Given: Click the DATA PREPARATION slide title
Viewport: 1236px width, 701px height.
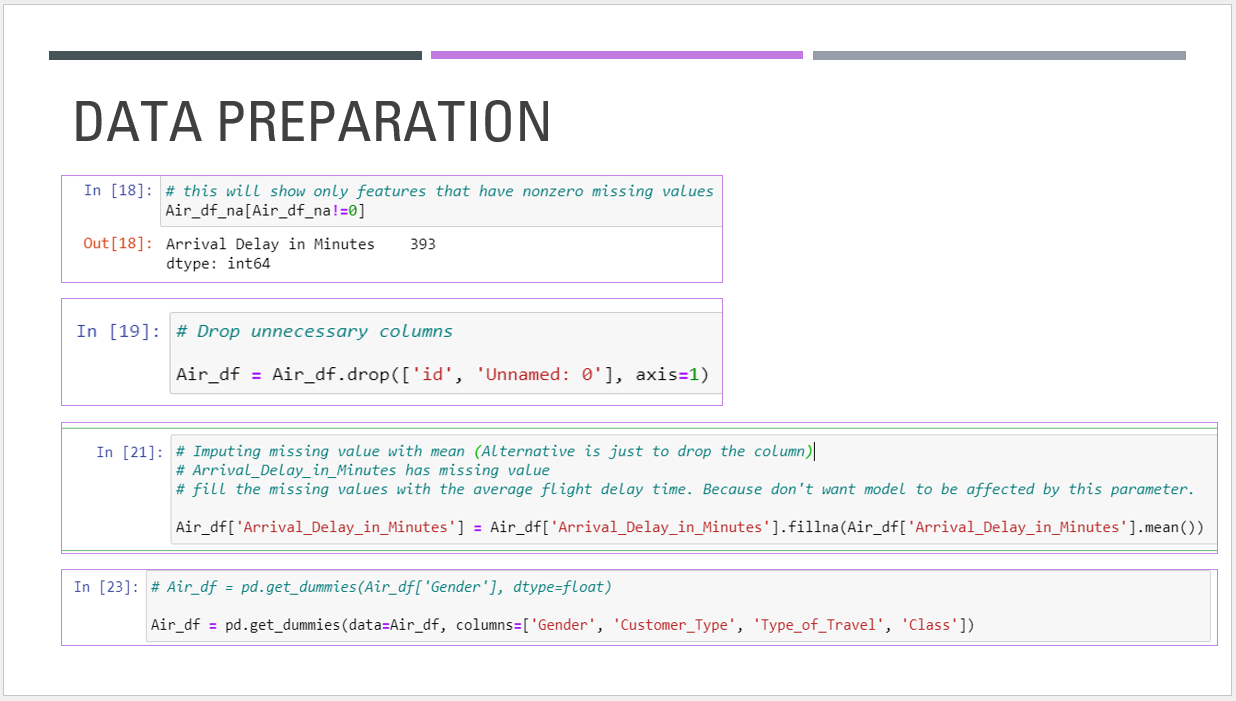Looking at the screenshot, I should pos(312,122).
